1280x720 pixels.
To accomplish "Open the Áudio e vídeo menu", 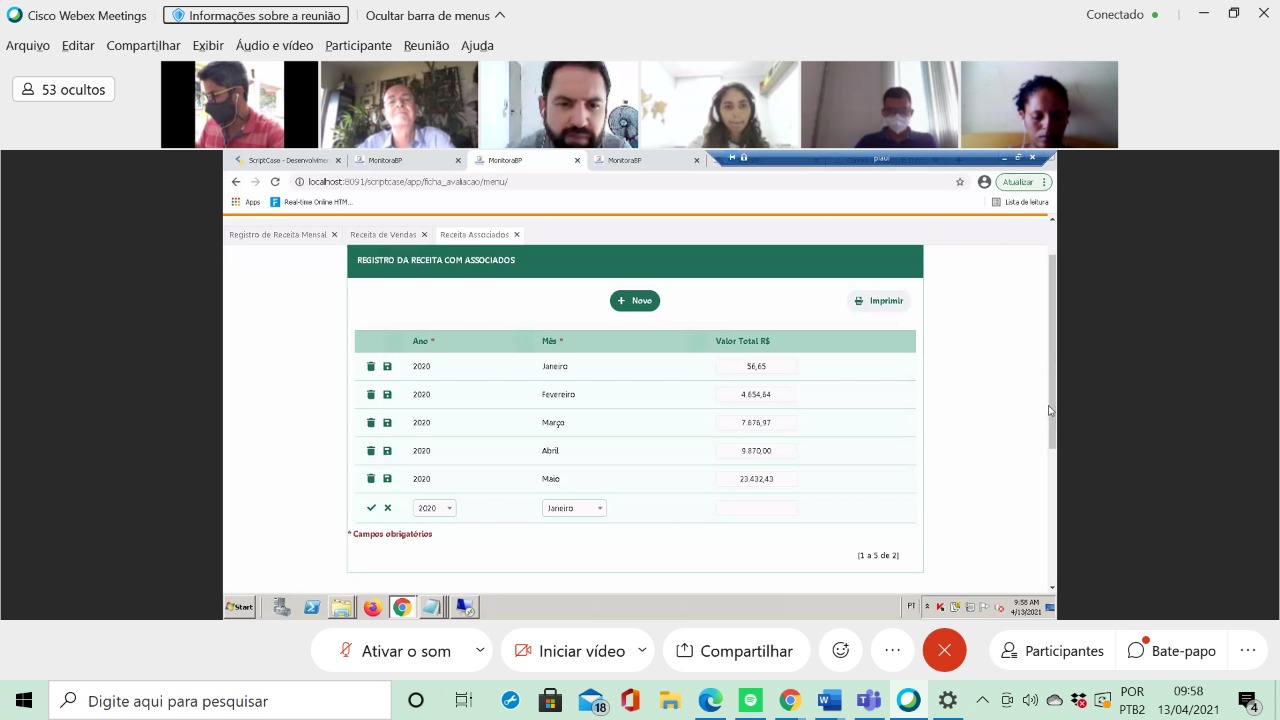I will (274, 45).
